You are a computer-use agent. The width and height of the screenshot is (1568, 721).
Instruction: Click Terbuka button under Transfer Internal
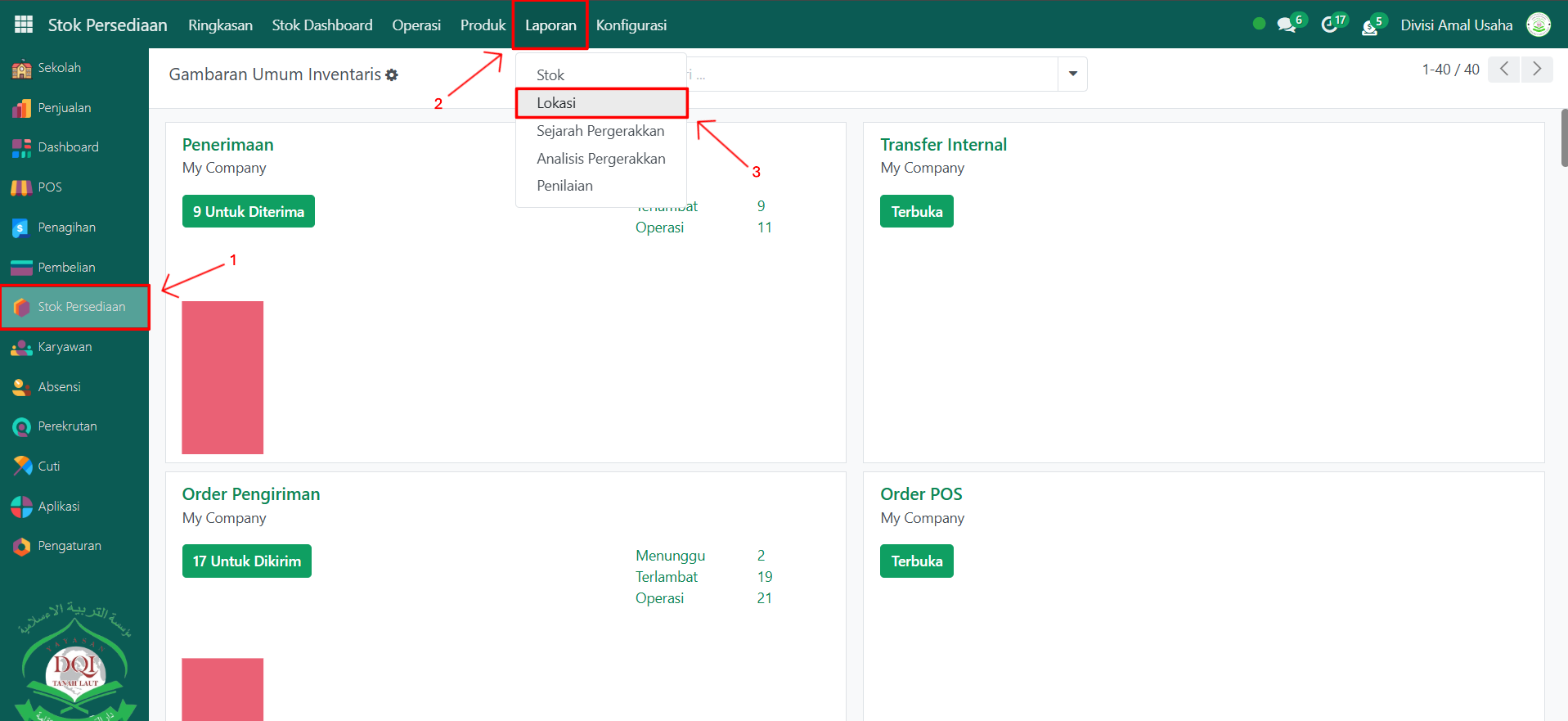pos(916,211)
